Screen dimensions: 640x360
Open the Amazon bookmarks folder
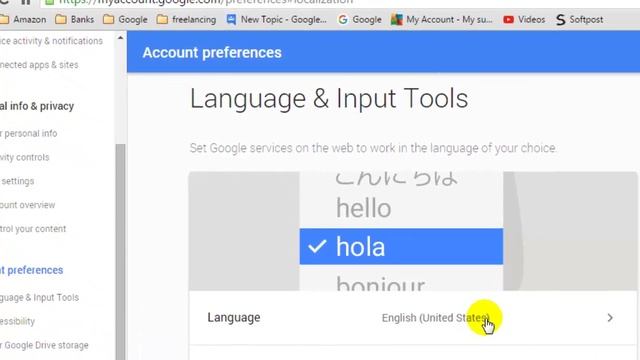point(23,20)
